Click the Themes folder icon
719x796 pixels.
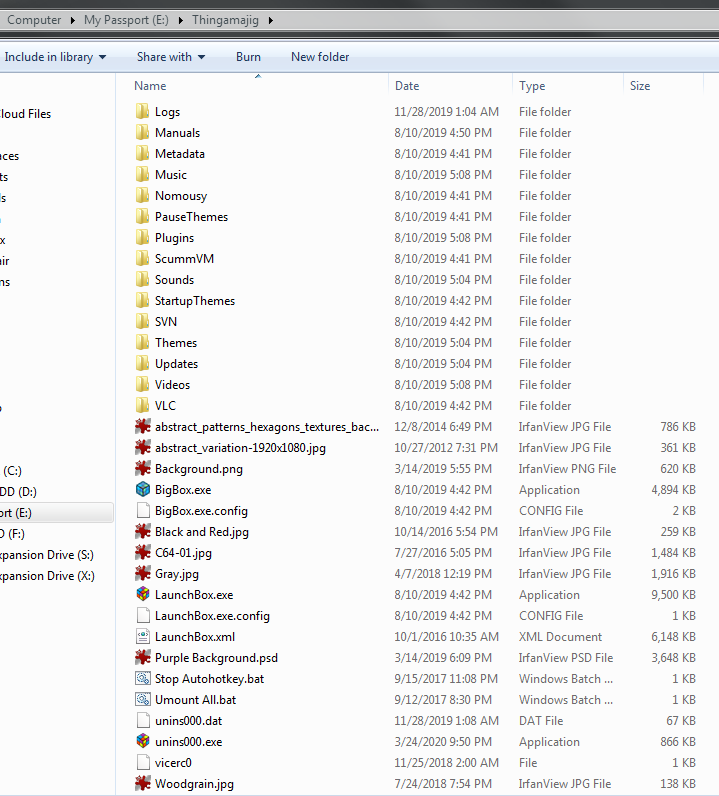[143, 343]
